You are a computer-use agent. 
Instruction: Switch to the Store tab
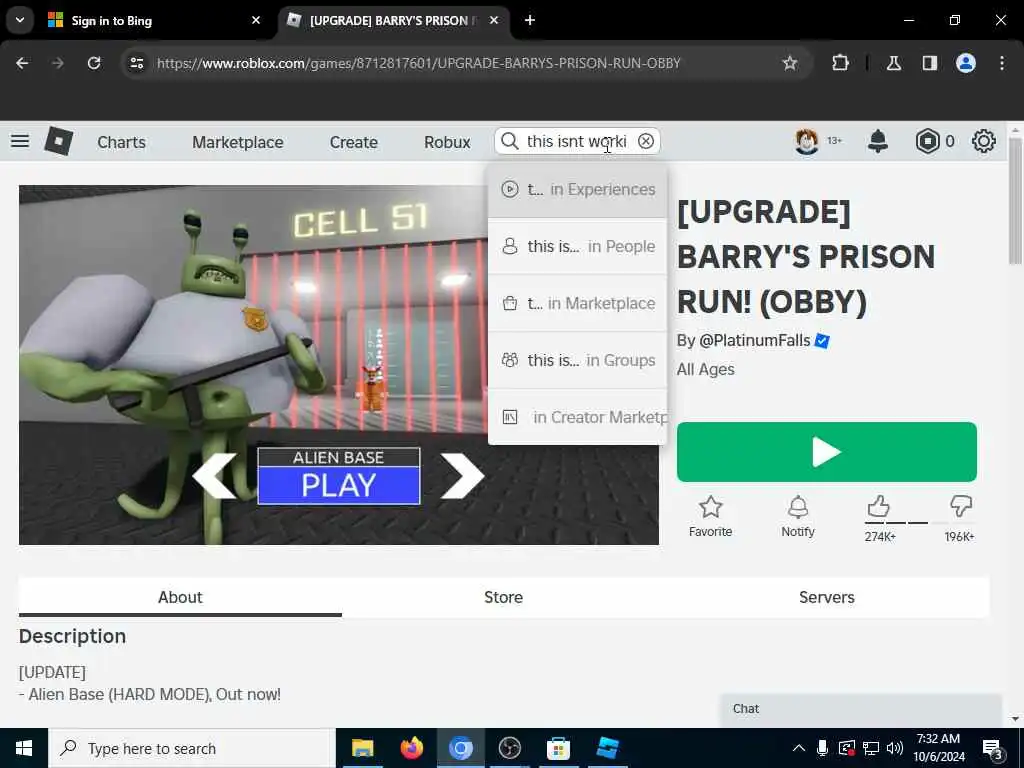click(504, 597)
